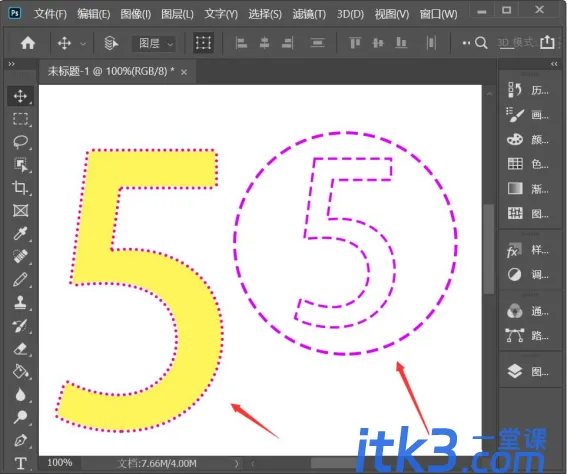Pick the Eyedropper tool
This screenshot has width=567, height=474.
20,234
